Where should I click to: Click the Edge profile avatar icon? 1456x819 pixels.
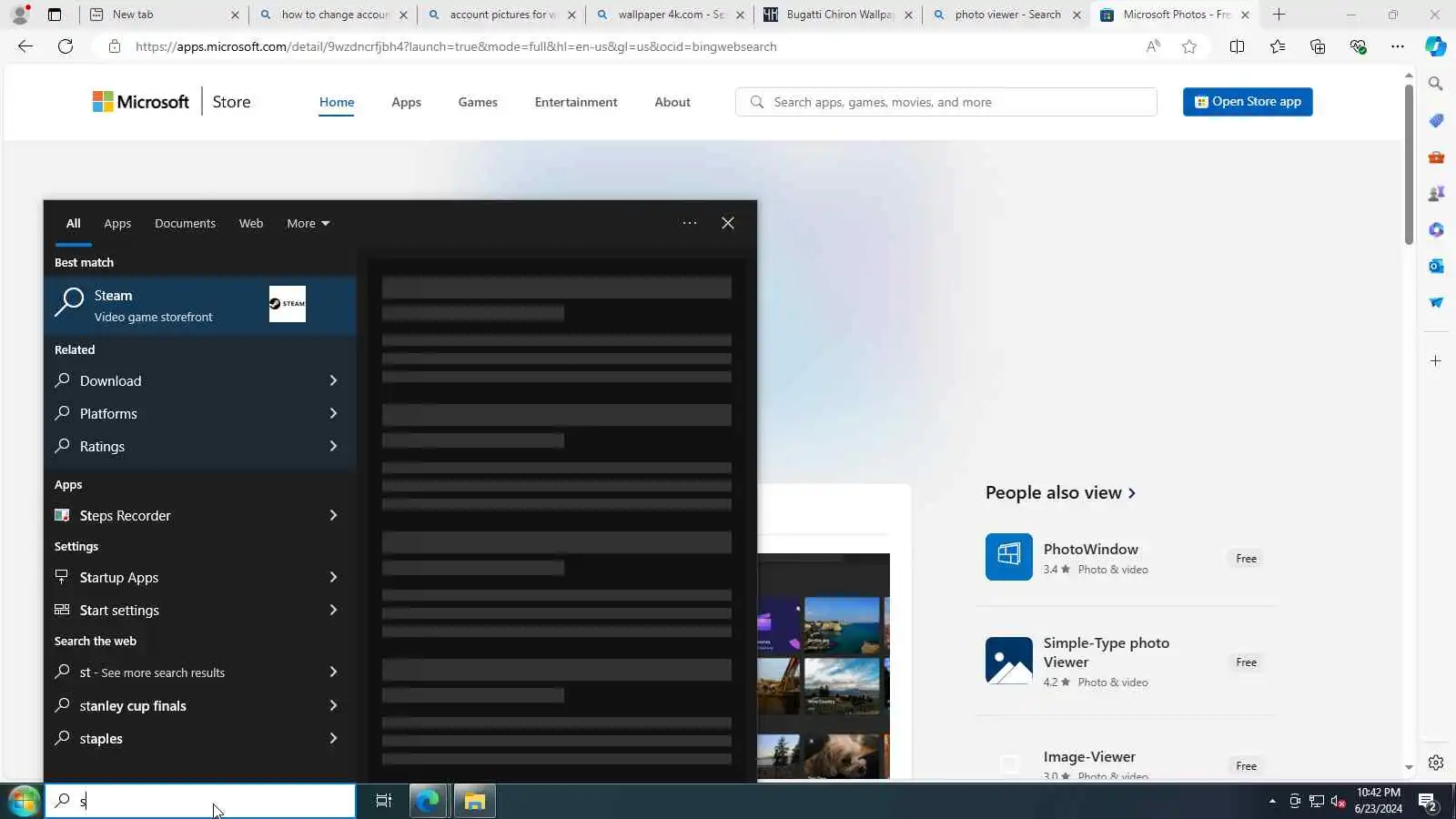pos(19,15)
